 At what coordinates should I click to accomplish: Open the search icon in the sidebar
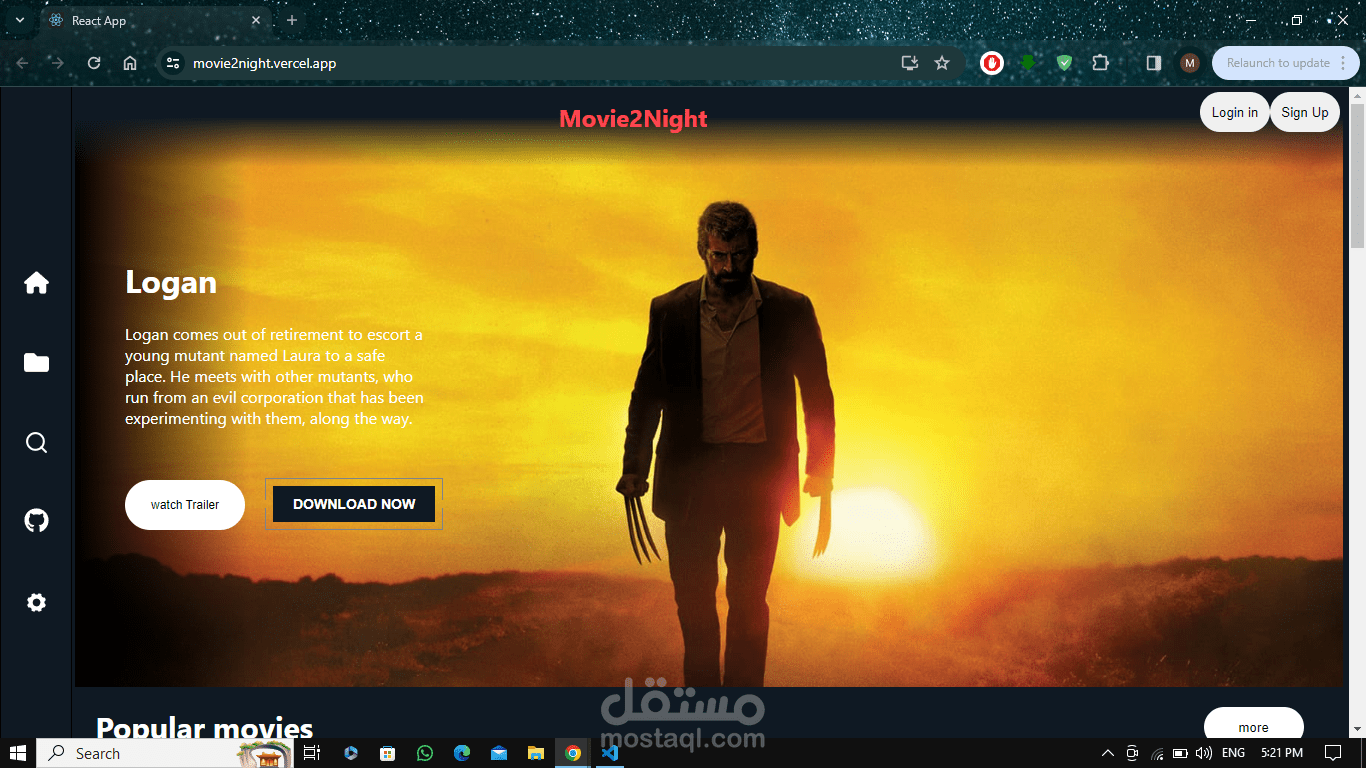36,443
